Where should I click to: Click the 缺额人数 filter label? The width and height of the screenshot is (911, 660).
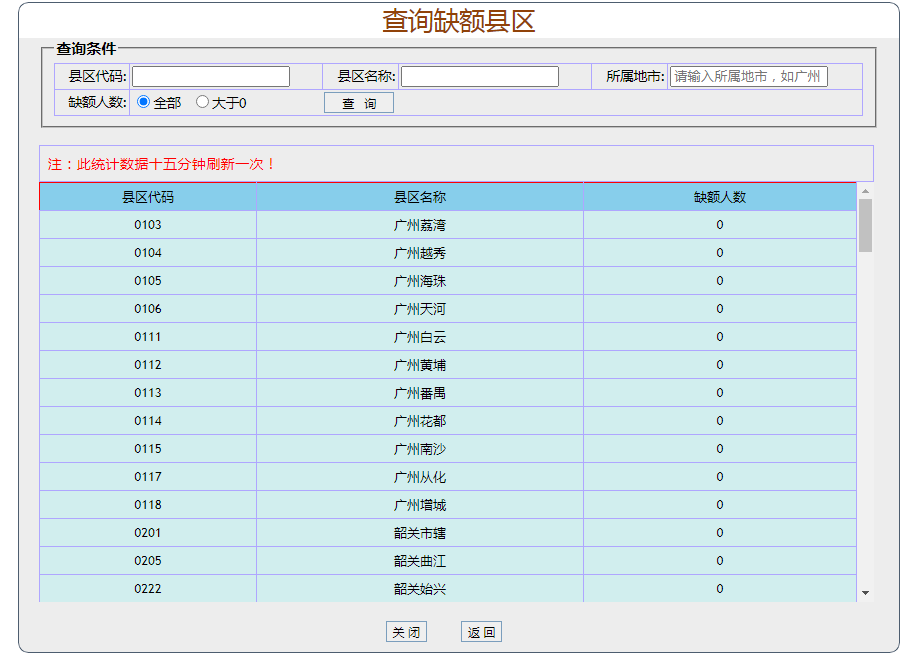point(97,102)
